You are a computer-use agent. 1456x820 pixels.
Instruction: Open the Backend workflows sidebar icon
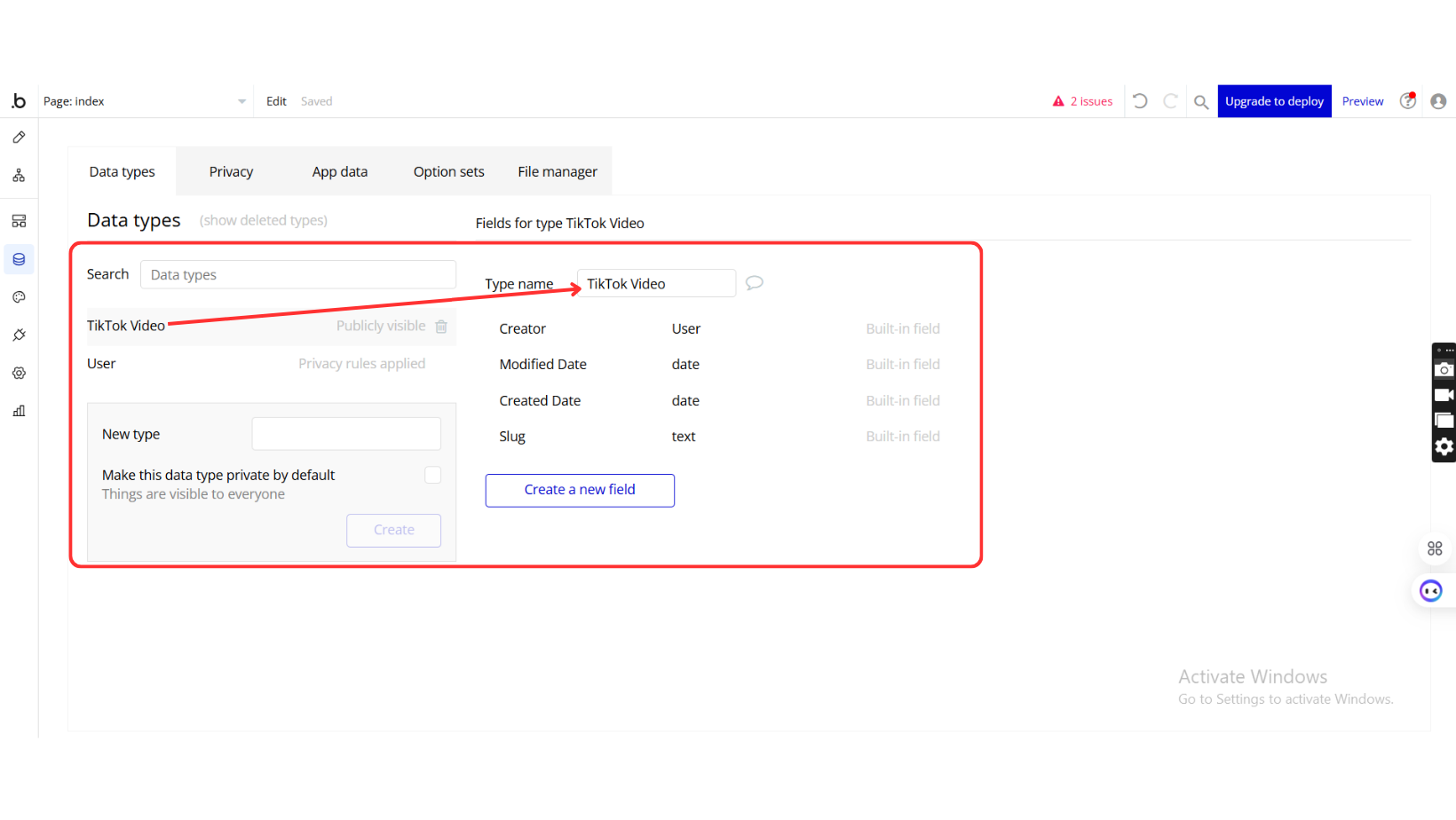[19, 221]
